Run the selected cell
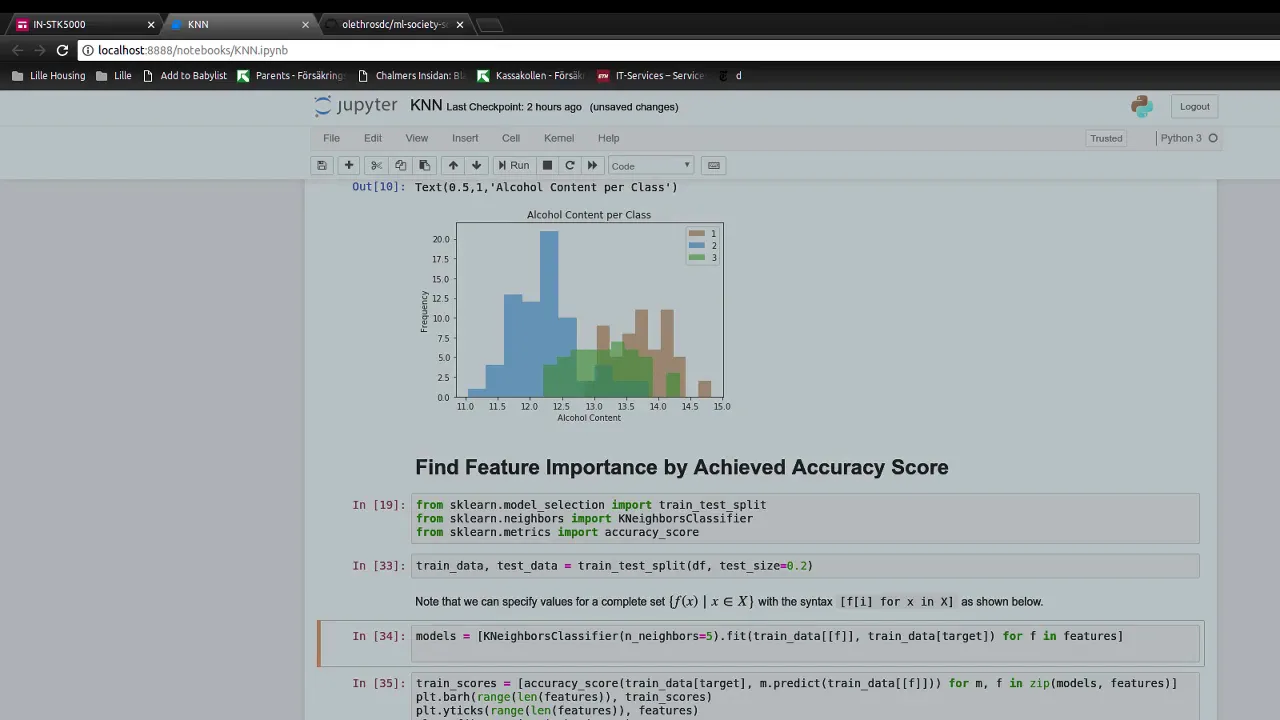 click(x=514, y=165)
